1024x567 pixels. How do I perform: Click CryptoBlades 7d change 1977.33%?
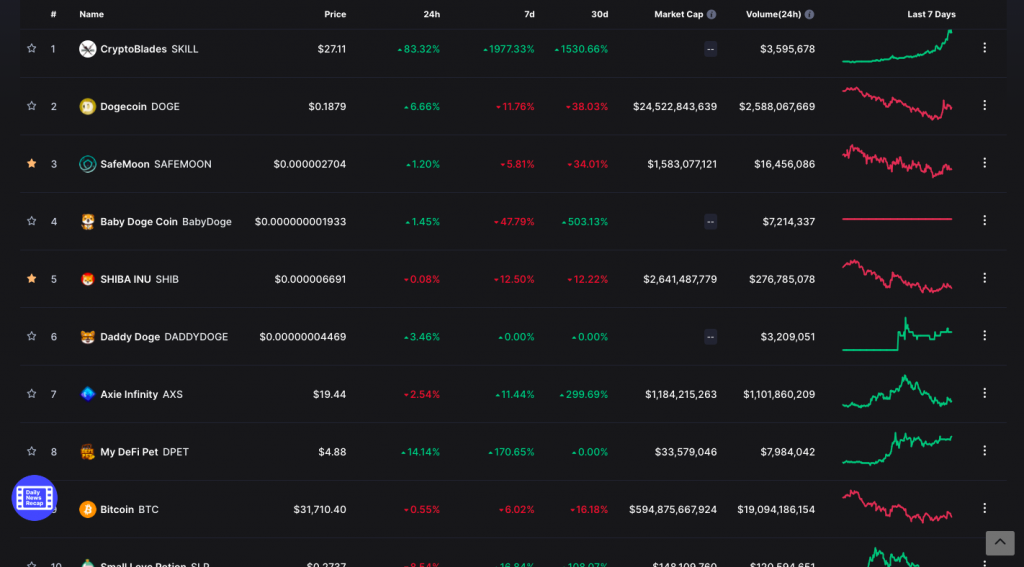coord(509,49)
